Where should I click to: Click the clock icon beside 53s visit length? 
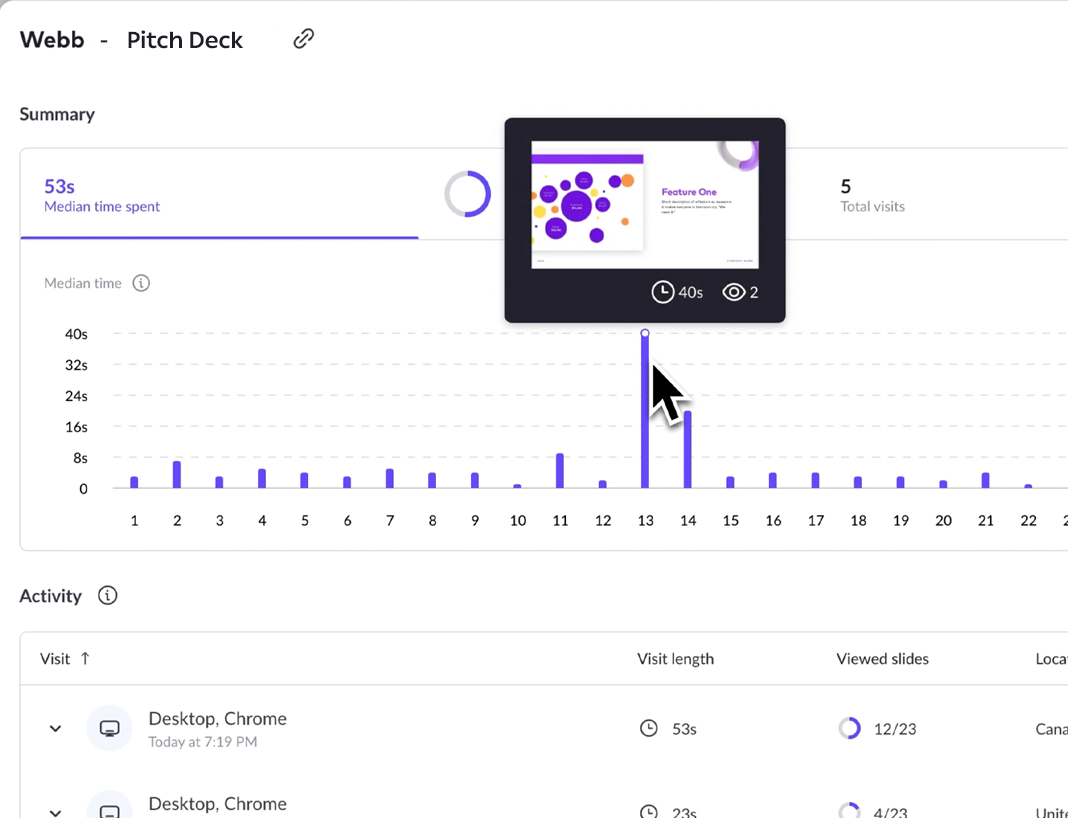[x=649, y=729]
